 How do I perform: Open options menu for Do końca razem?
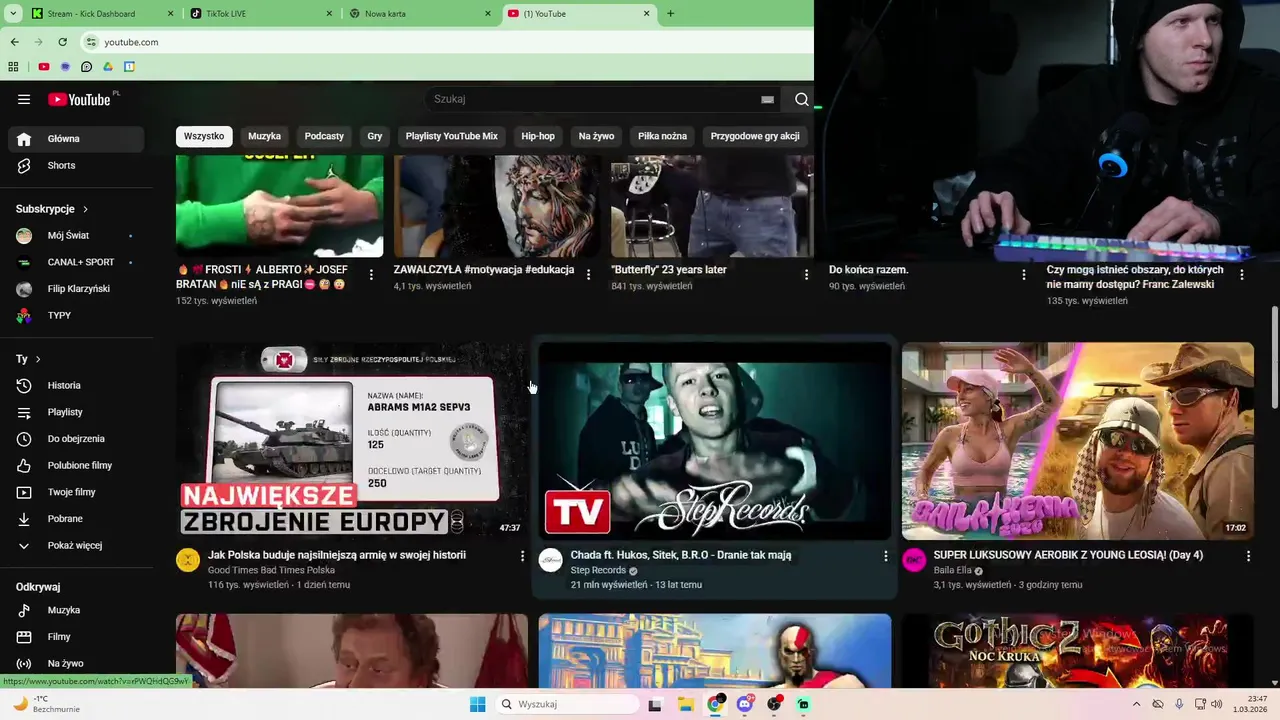(1024, 274)
